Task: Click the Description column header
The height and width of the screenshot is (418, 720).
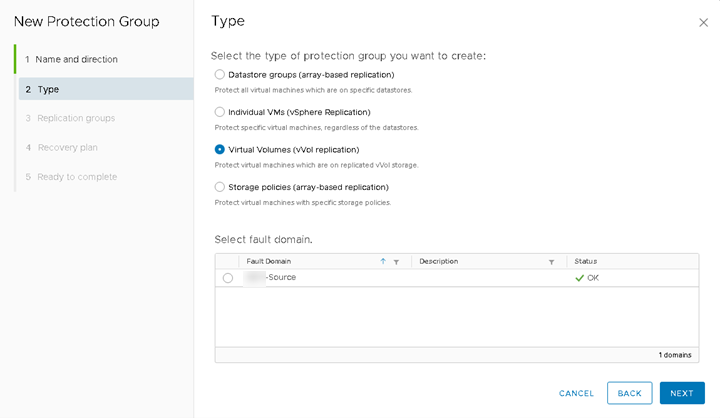Action: 439,261
